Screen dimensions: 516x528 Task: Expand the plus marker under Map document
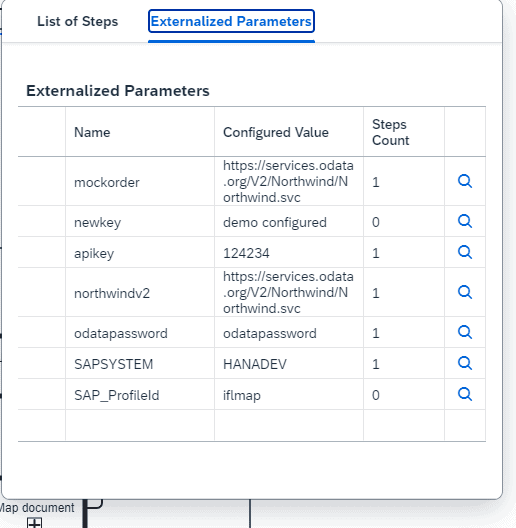pos(35,523)
